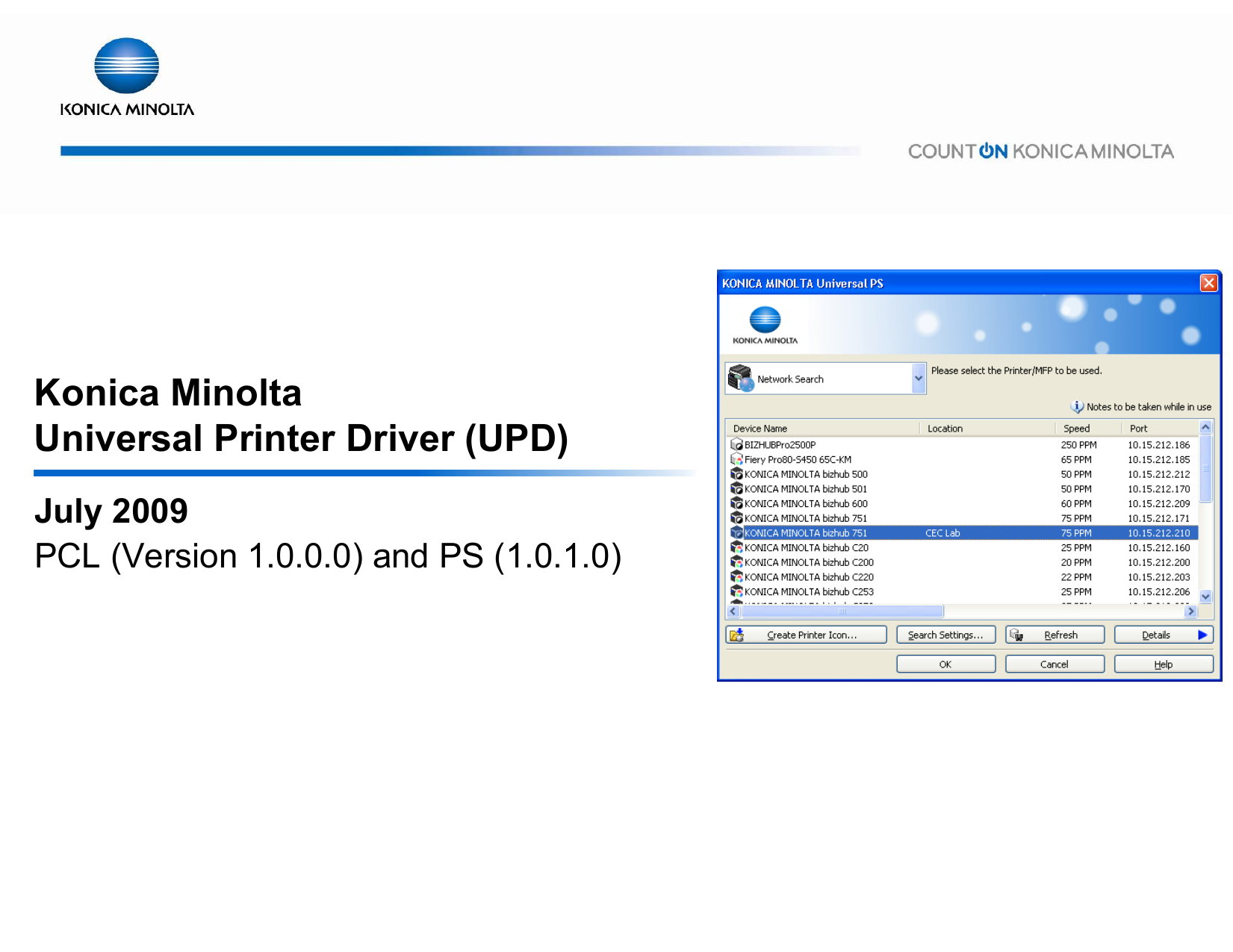Screen dimensions: 1233x952
Task: Open Help for the dialog
Action: pyautogui.click(x=1164, y=664)
